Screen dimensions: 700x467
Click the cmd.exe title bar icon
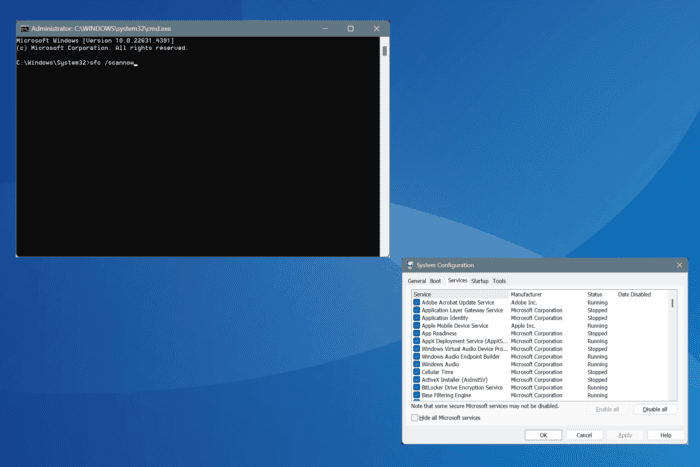(25, 29)
